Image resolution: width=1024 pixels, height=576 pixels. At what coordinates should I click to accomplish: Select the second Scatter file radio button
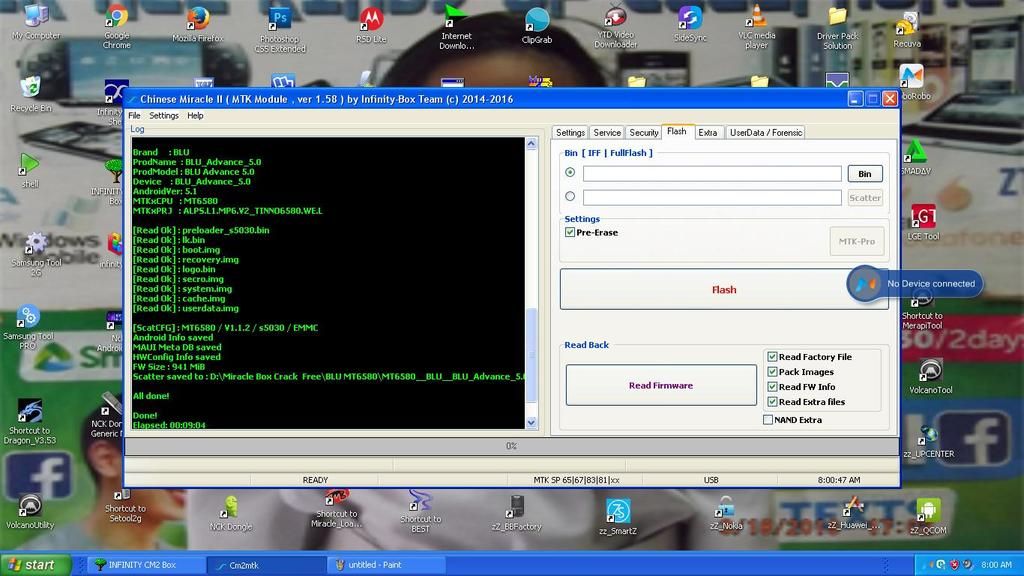570,197
